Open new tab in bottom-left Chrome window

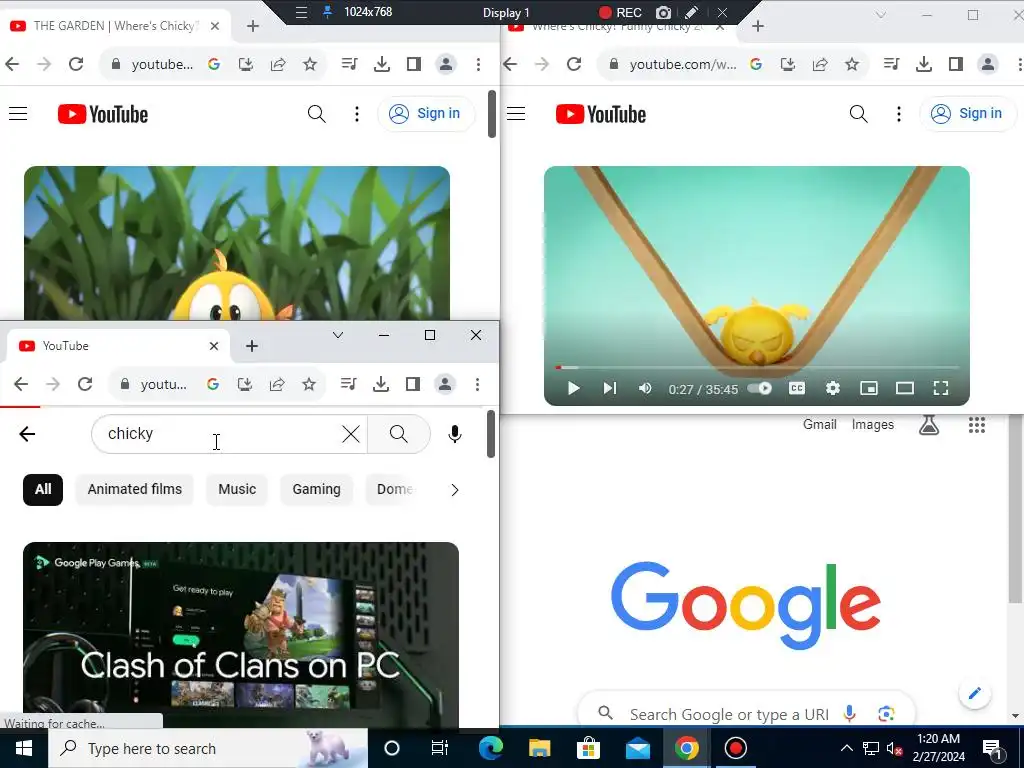click(252, 346)
